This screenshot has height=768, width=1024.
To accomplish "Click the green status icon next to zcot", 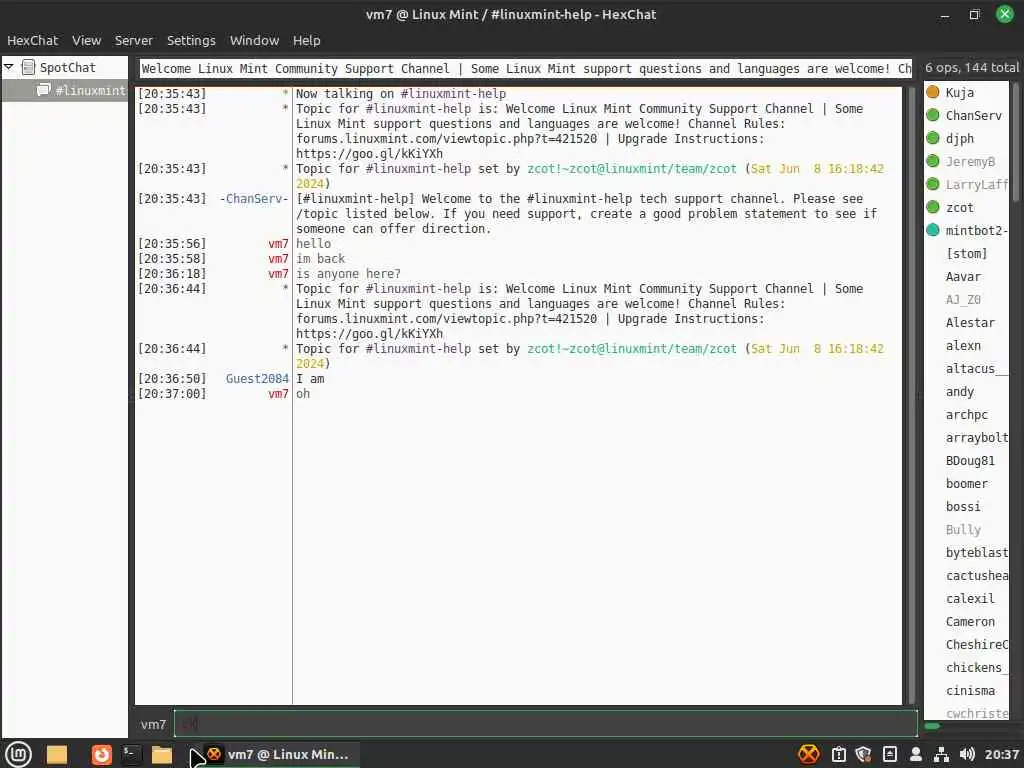I will (933, 207).
